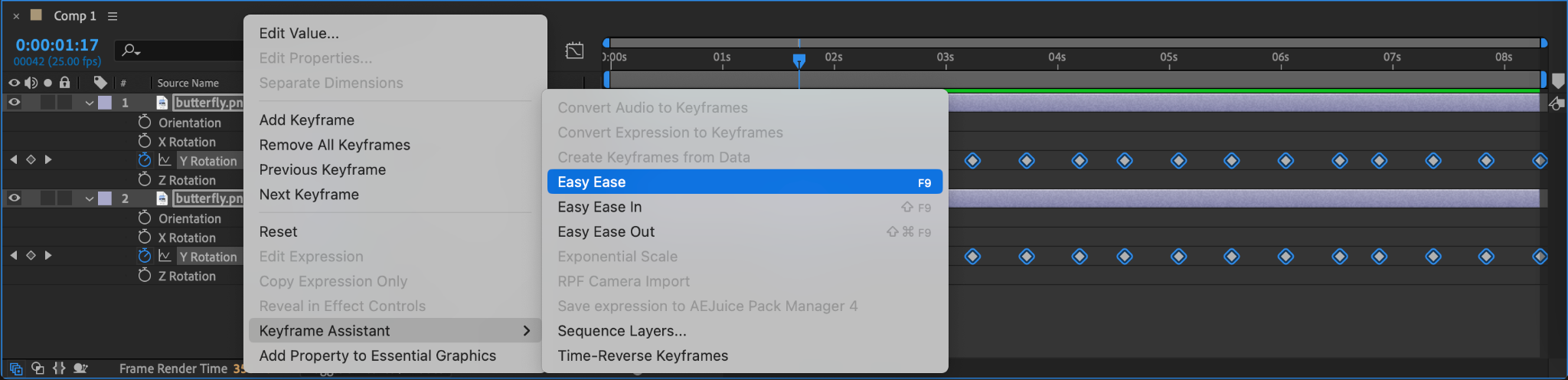Click the current timecode 0:00:01:17
Screen dimensions: 1568x380
[x=57, y=45]
